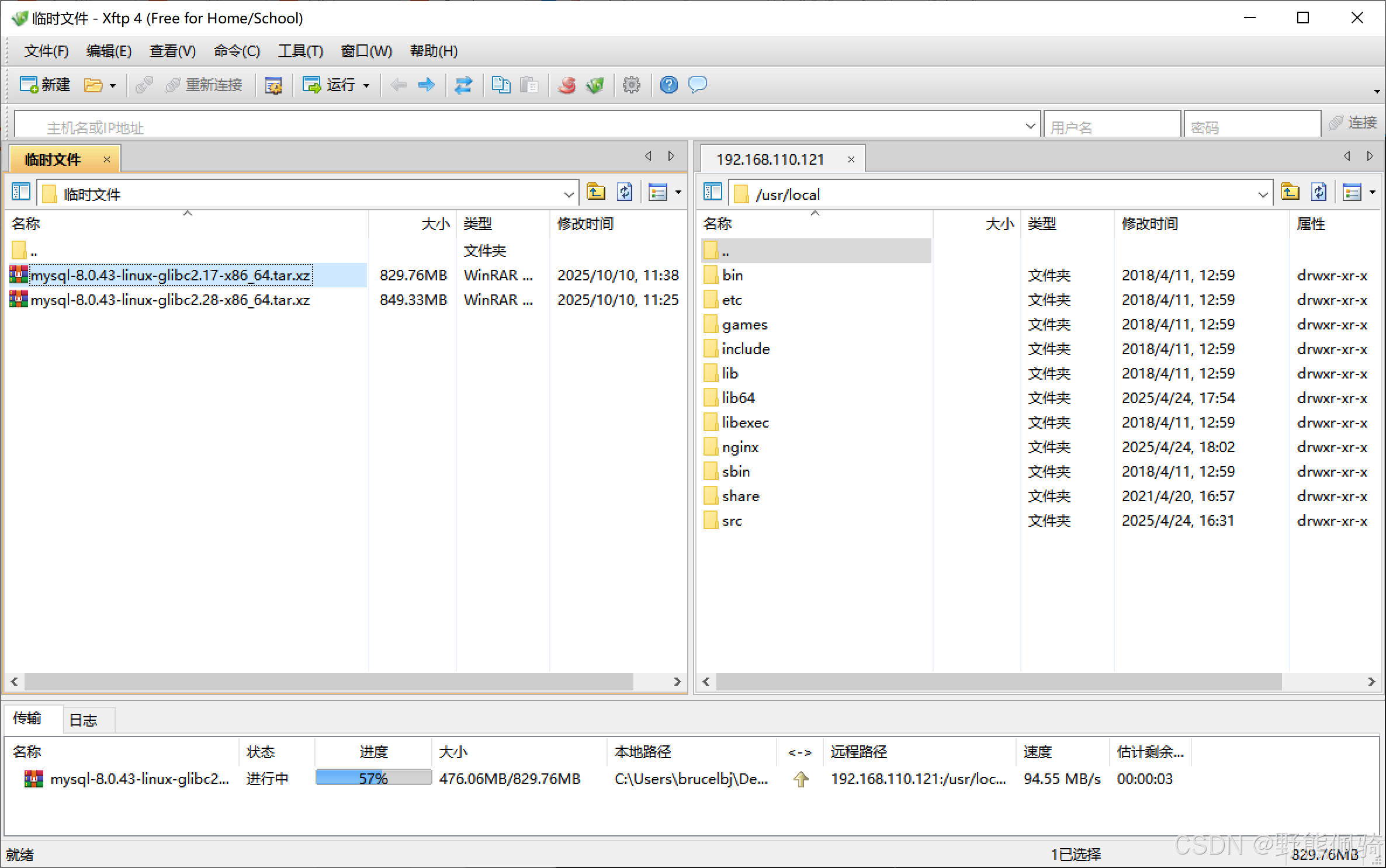Refresh the remote /usr/local pane
Viewport: 1386px width, 868px height.
pyautogui.click(x=1318, y=192)
